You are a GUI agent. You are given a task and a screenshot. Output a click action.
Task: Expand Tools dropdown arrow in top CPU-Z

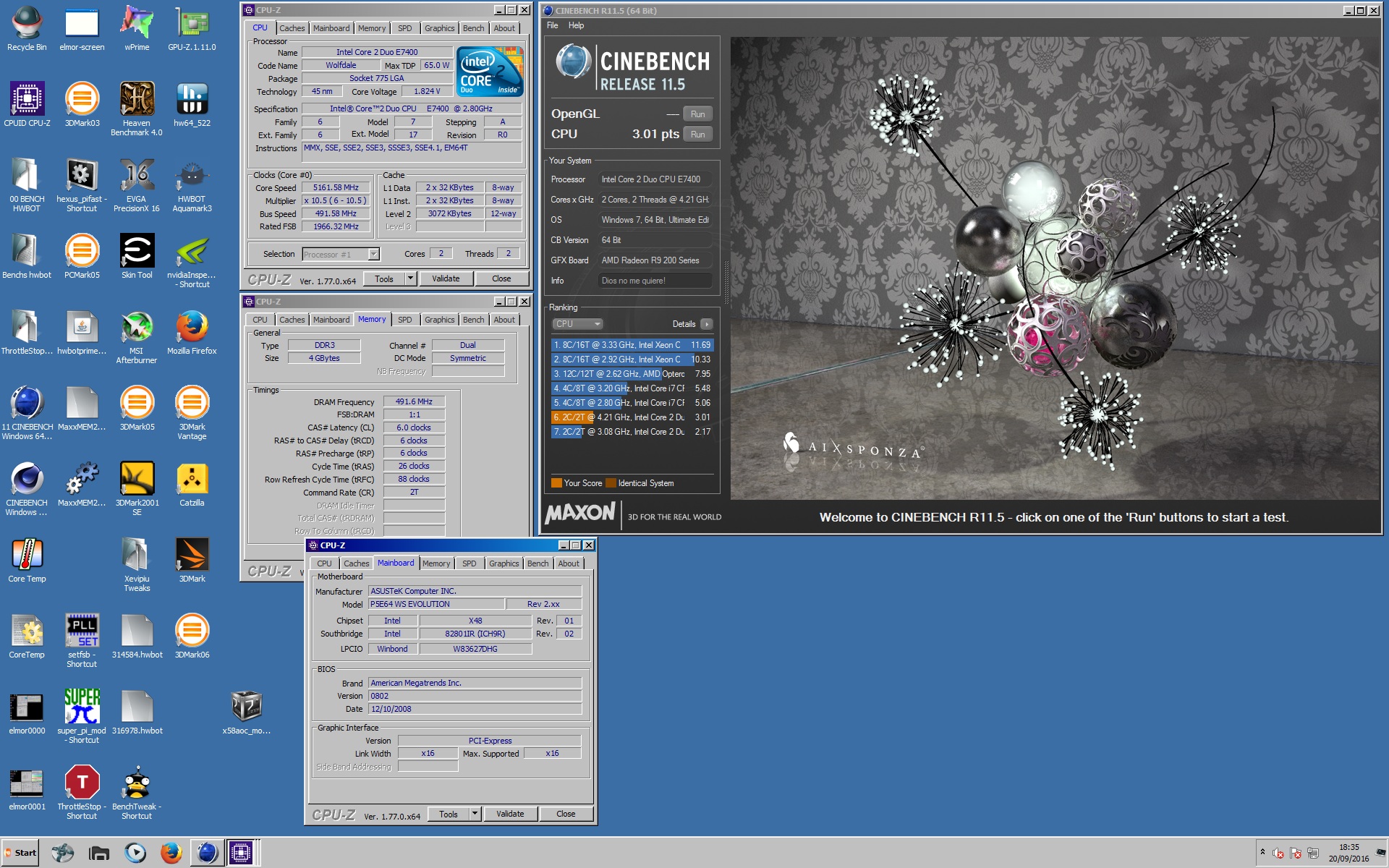(410, 278)
